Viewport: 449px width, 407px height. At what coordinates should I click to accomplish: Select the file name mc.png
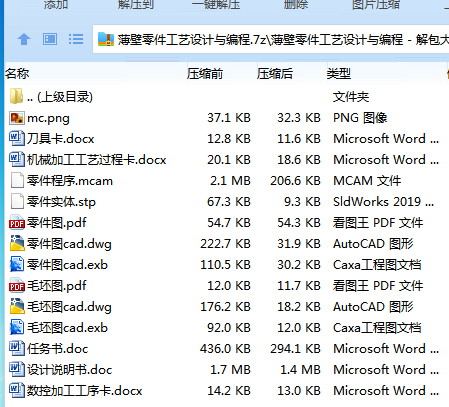[x=48, y=118]
